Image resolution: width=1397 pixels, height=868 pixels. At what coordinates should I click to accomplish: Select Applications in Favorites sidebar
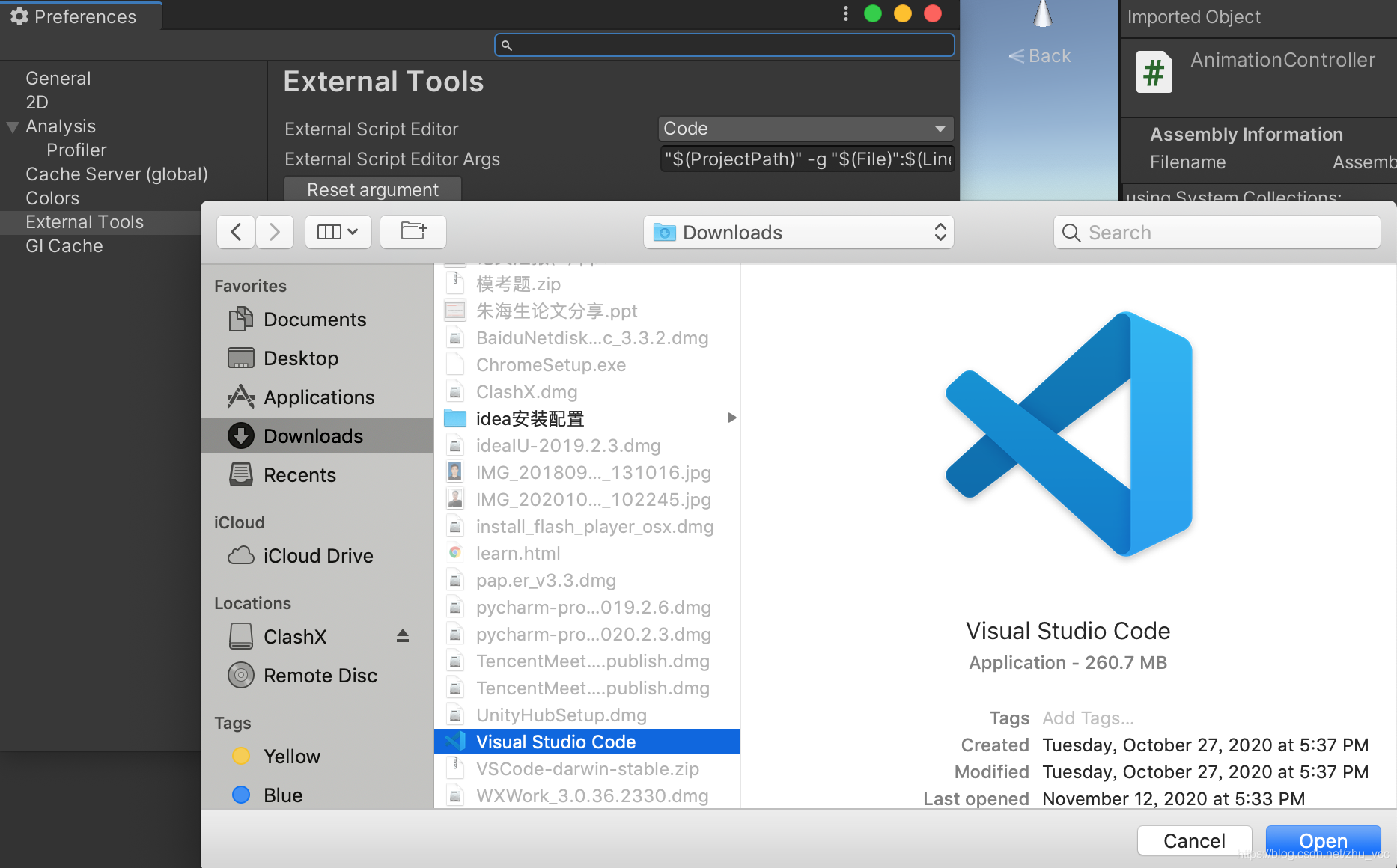(317, 397)
